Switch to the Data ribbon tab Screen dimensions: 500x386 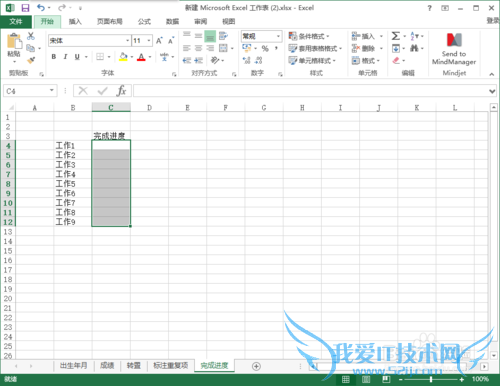click(x=172, y=22)
